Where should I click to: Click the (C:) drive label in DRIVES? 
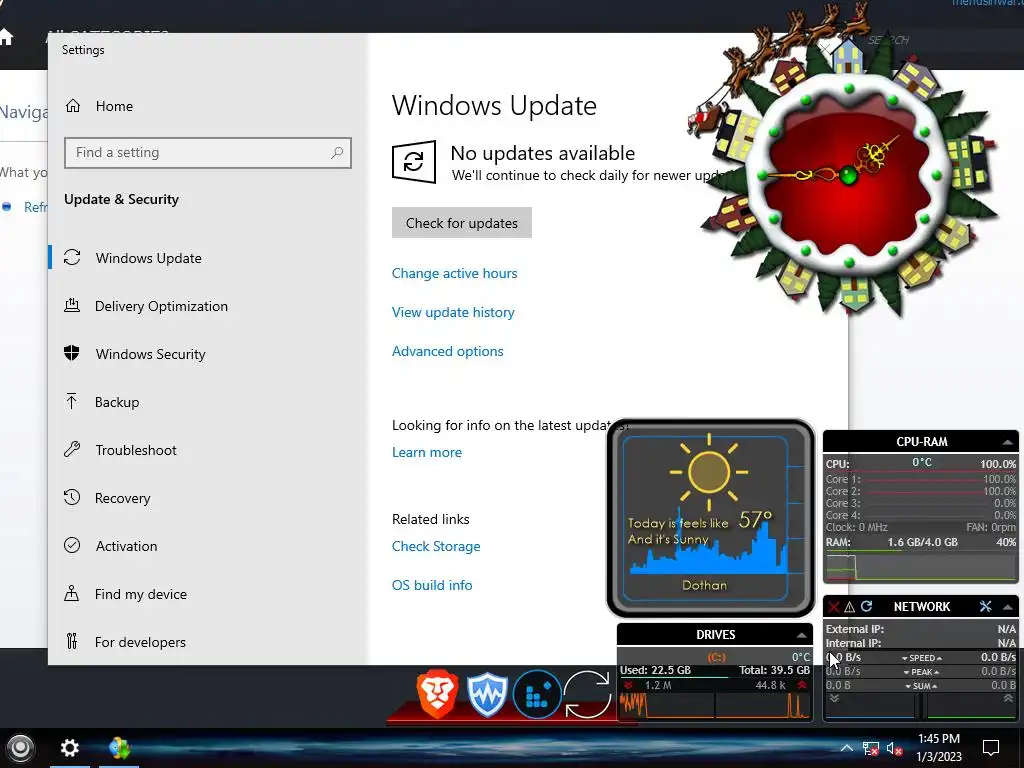point(716,657)
